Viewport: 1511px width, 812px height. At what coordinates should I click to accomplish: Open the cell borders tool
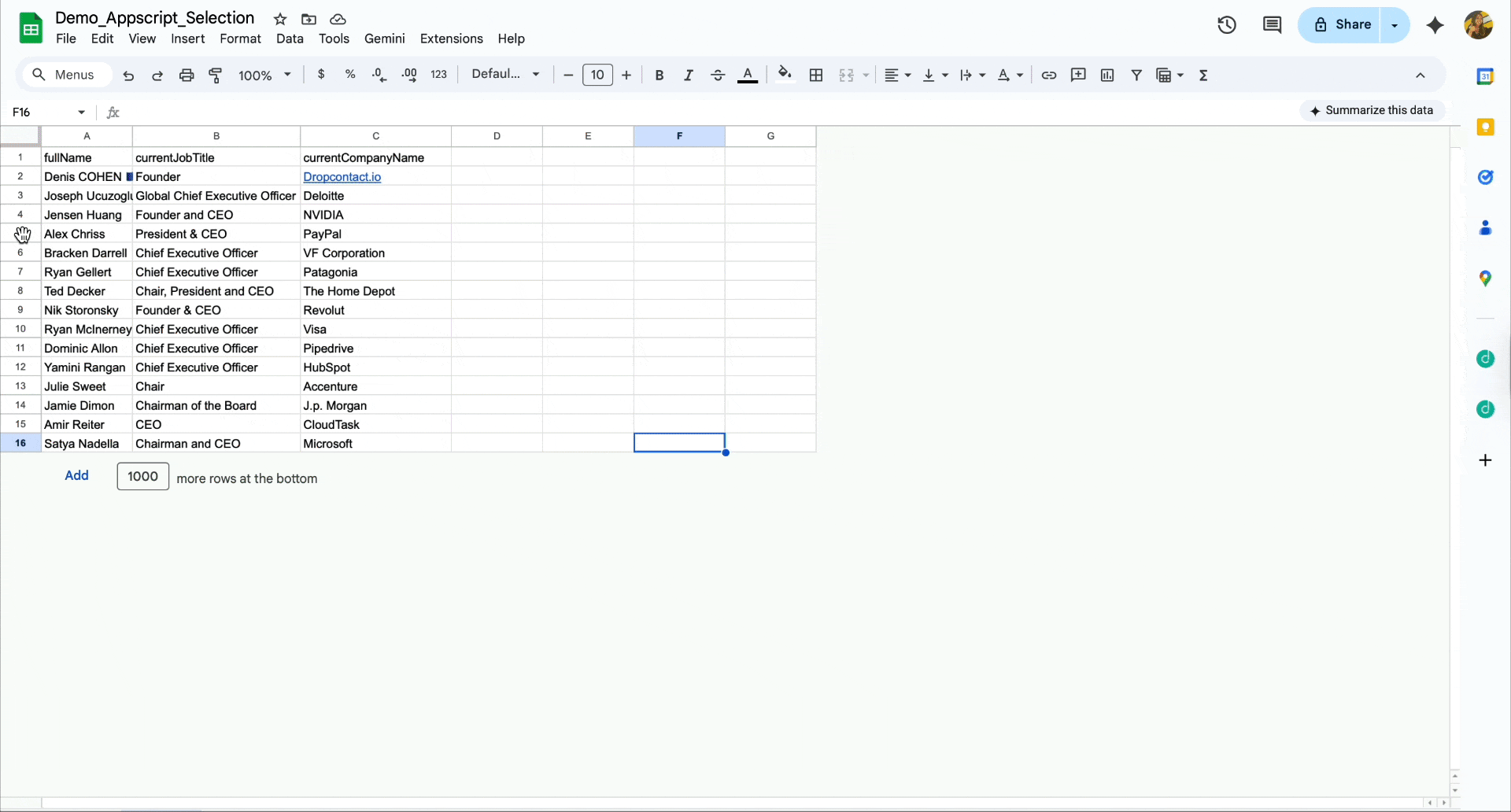click(x=816, y=76)
